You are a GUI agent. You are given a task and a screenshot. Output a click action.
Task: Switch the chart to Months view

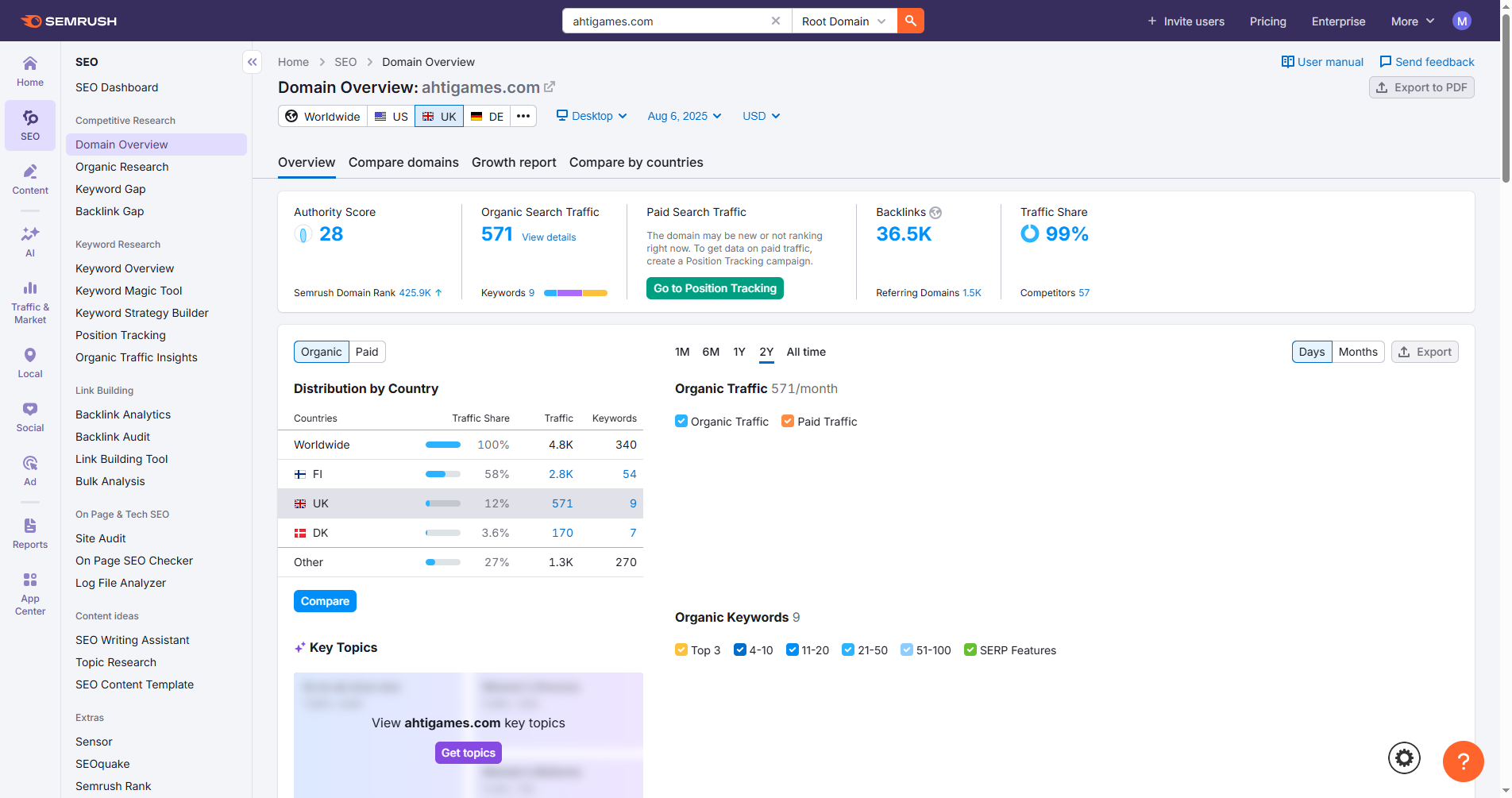tap(1358, 352)
